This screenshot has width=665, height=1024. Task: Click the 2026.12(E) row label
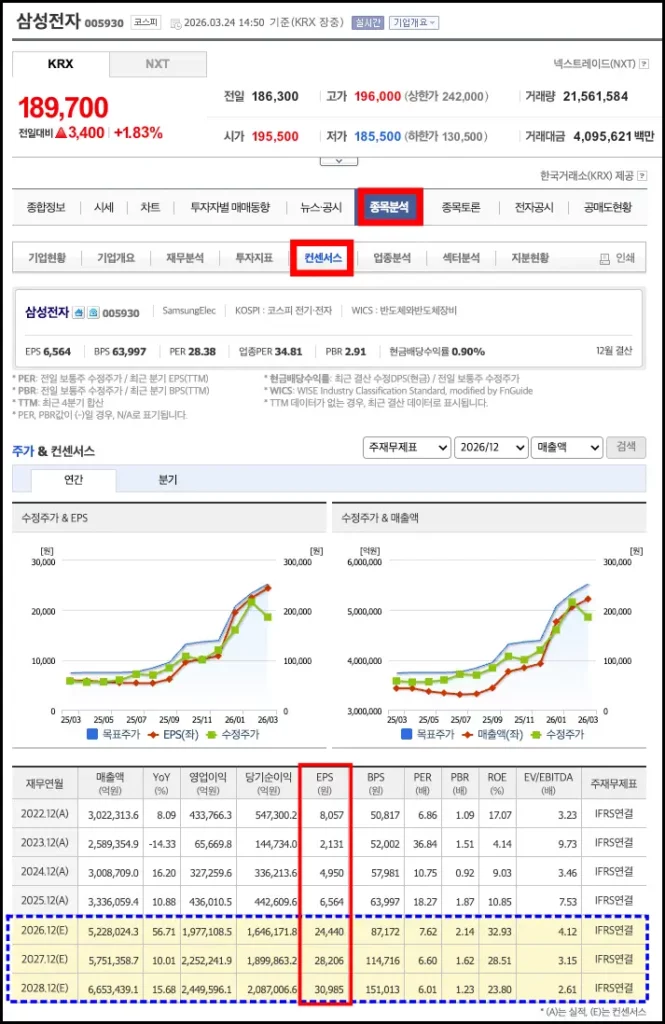[x=44, y=930]
